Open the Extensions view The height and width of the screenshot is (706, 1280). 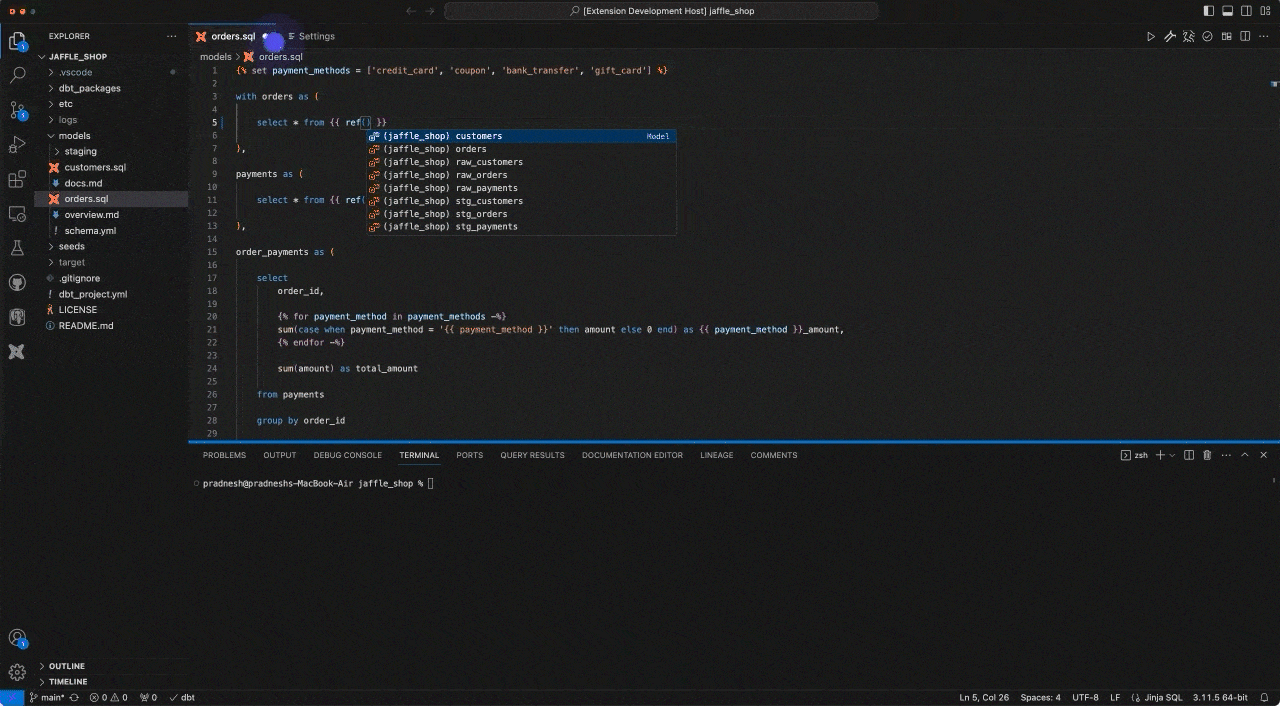[x=17, y=180]
